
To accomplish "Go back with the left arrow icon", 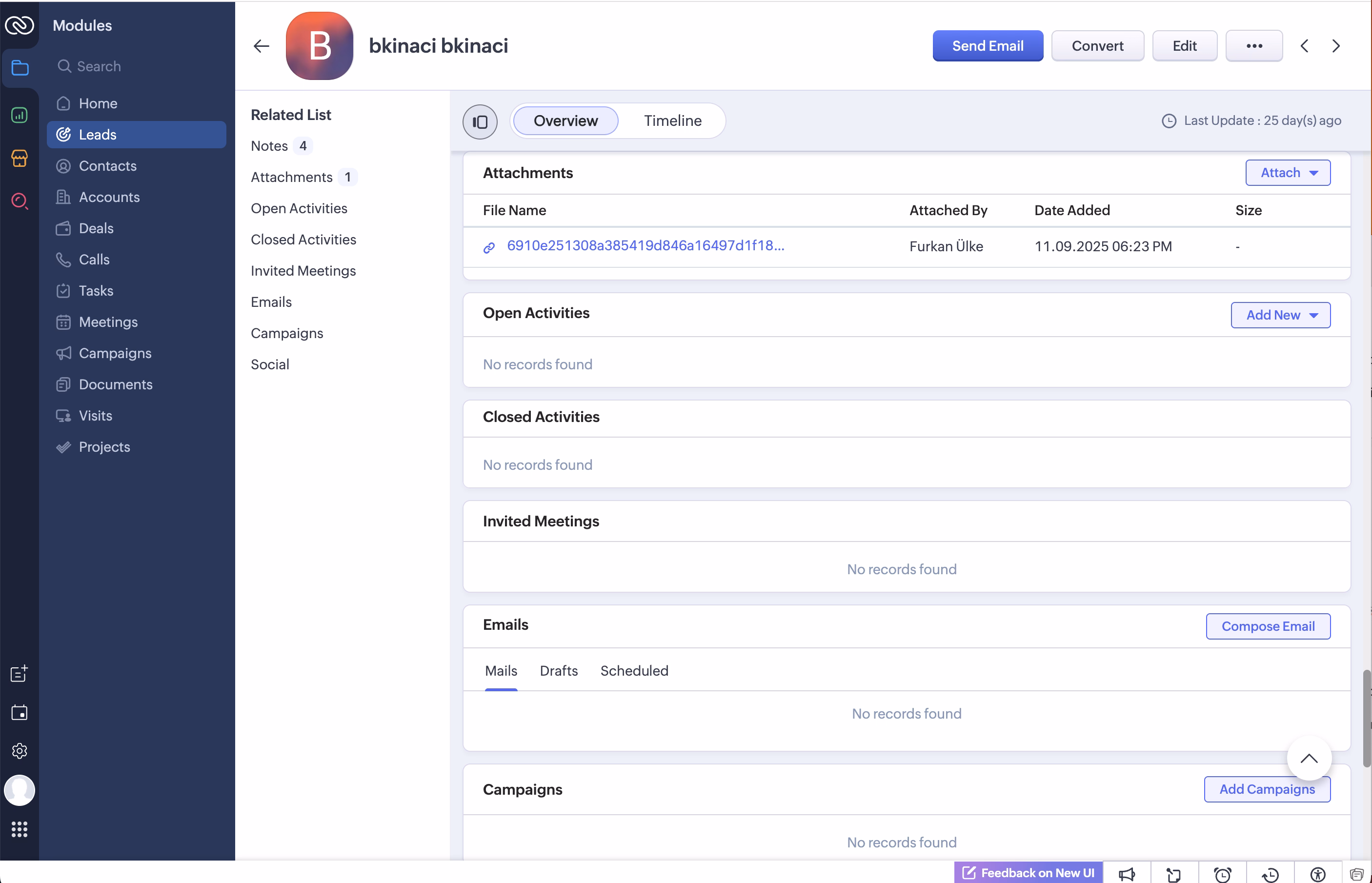I will click(x=262, y=46).
